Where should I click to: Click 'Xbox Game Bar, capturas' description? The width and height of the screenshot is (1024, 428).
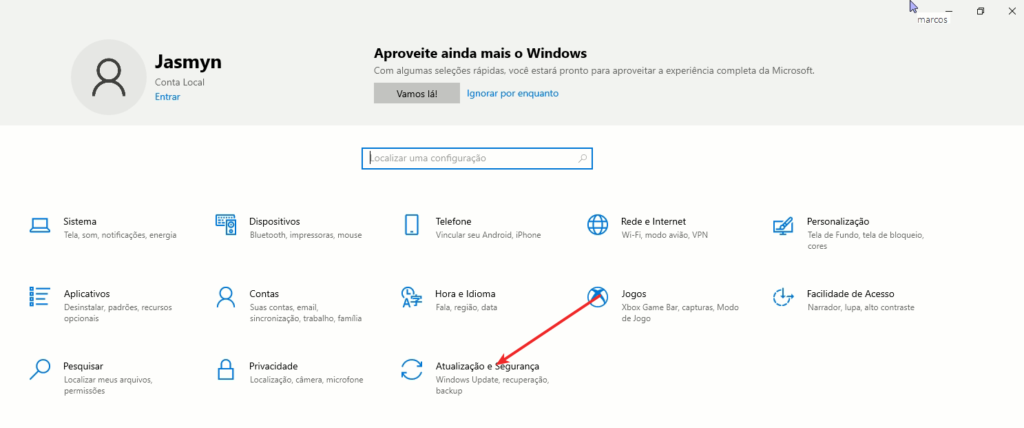[x=679, y=313]
